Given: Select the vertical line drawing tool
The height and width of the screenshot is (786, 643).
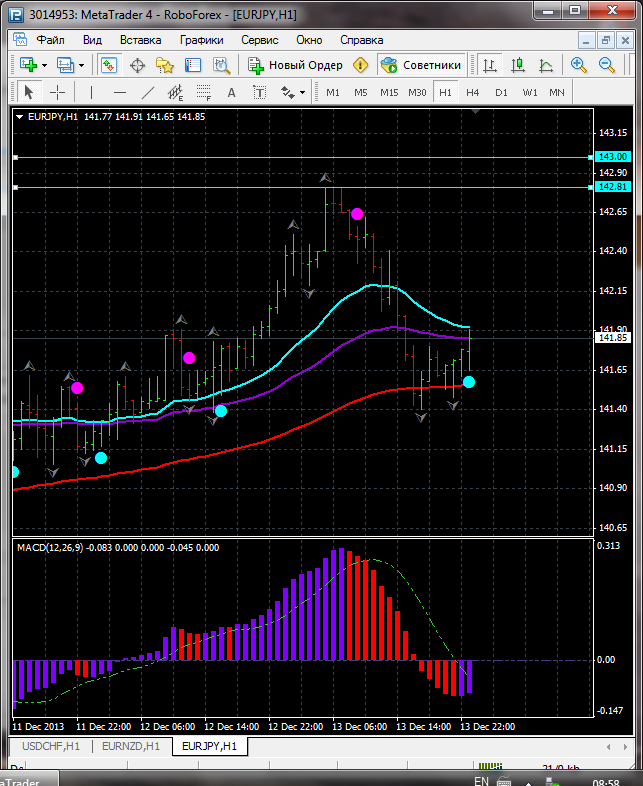Looking at the screenshot, I should click(91, 92).
